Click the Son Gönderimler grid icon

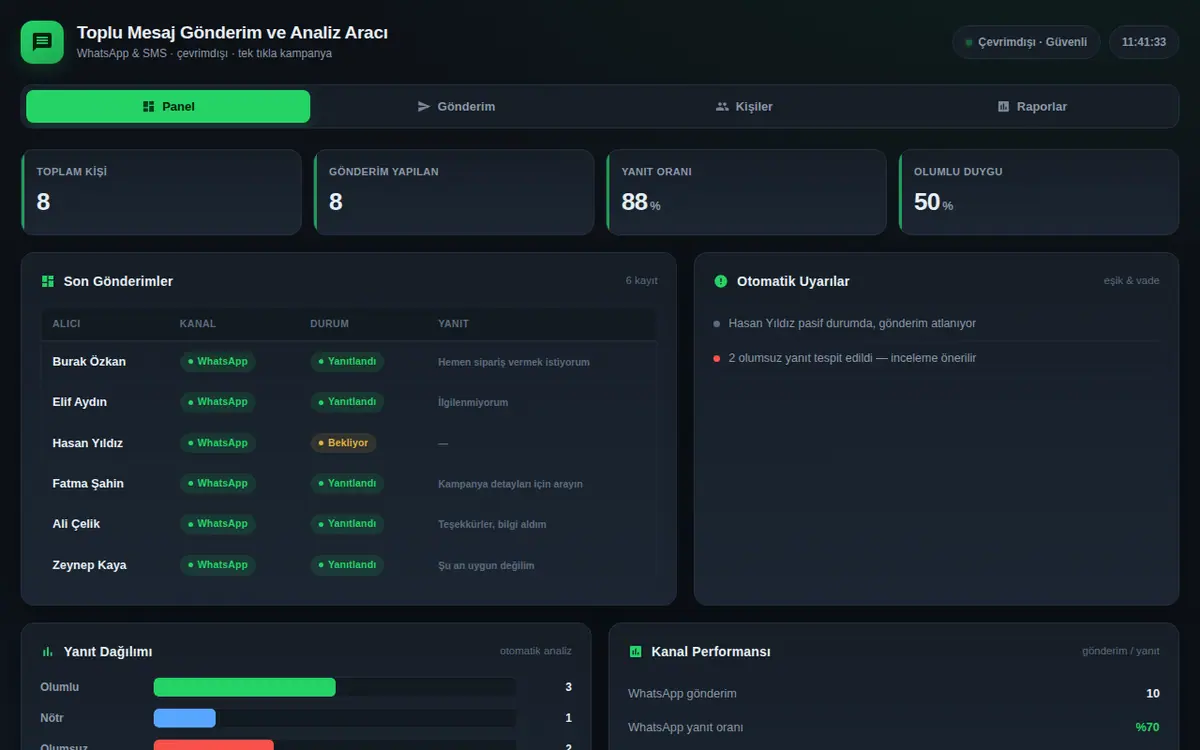47,281
